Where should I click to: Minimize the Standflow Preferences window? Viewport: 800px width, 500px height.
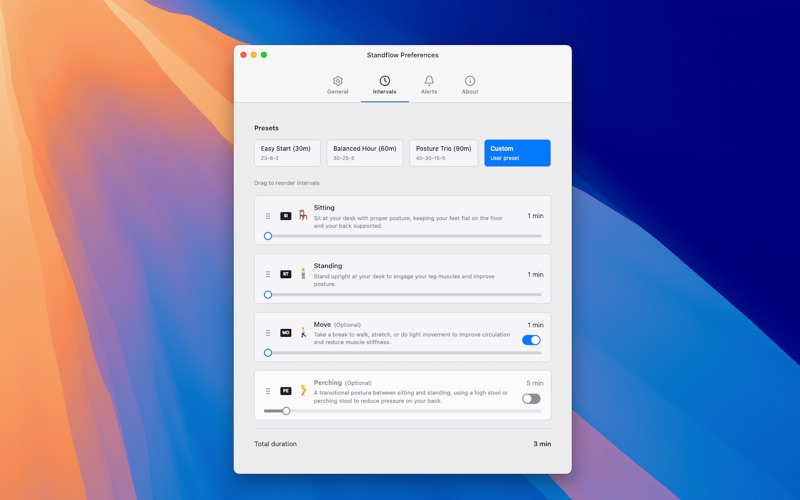pyautogui.click(x=254, y=55)
